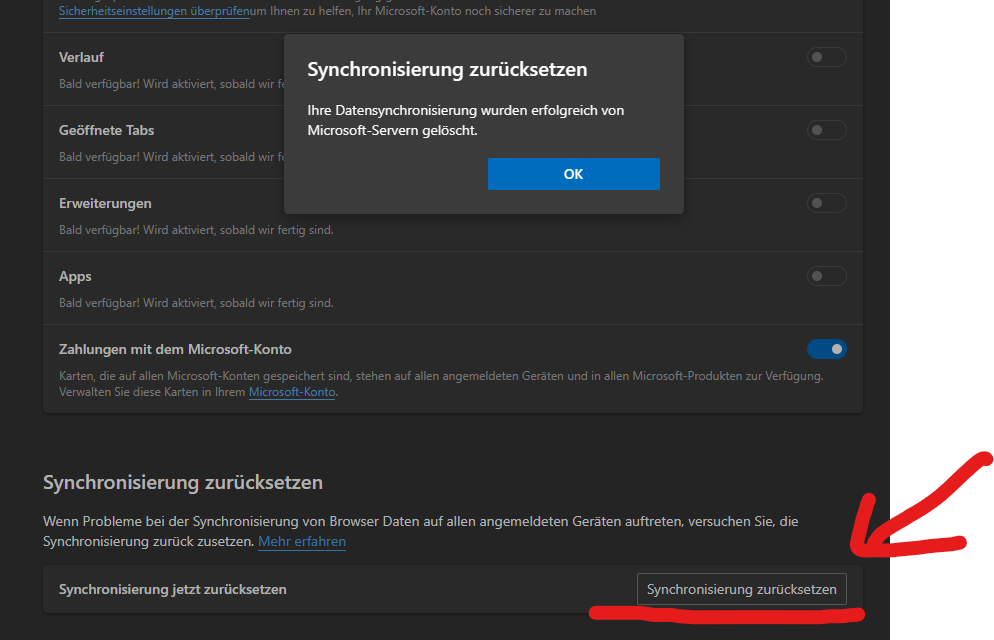This screenshot has width=994, height=640.
Task: Select 'Bald verfügbar!' text under Apps
Action: (x=99, y=303)
